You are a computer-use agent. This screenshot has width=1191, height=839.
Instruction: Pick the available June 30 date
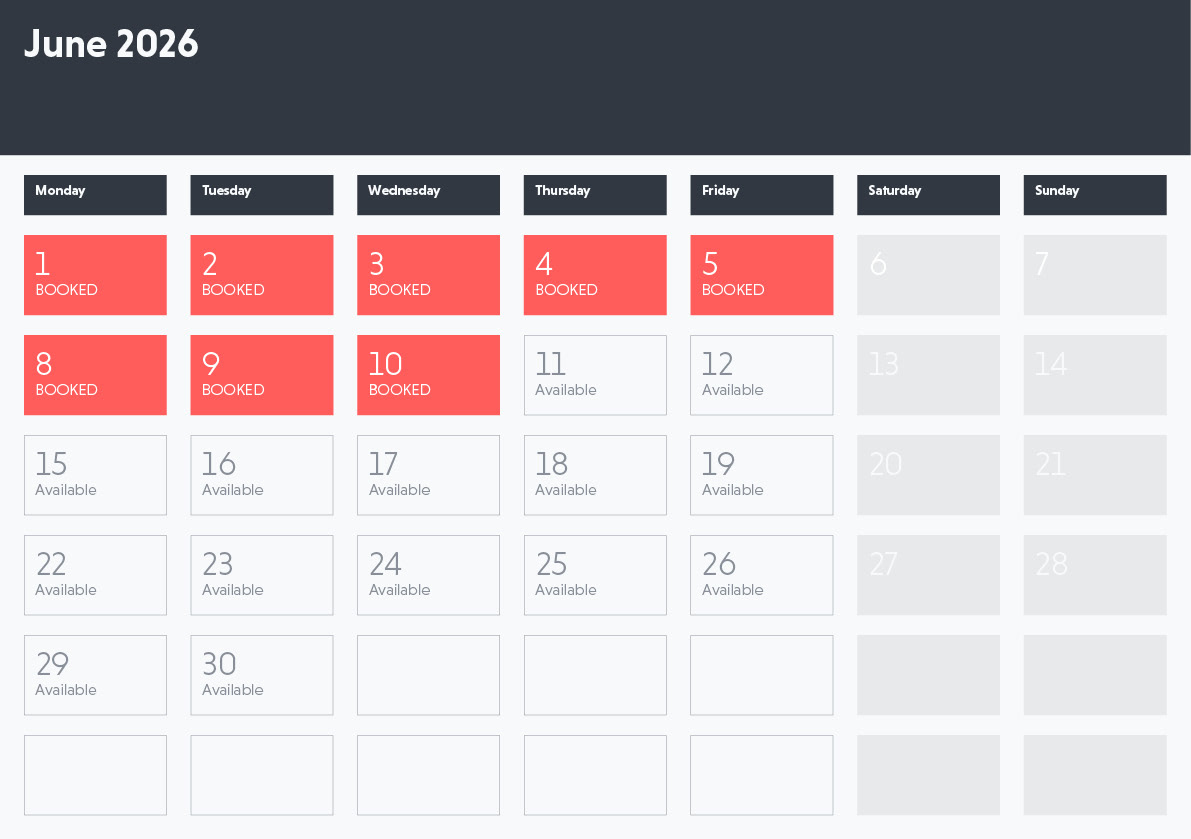(x=261, y=675)
